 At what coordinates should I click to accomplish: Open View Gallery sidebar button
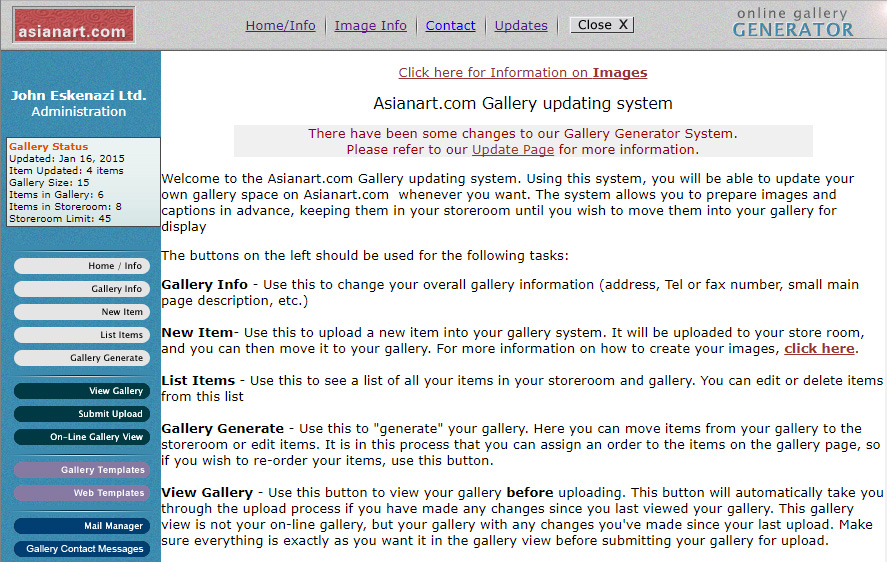82,391
